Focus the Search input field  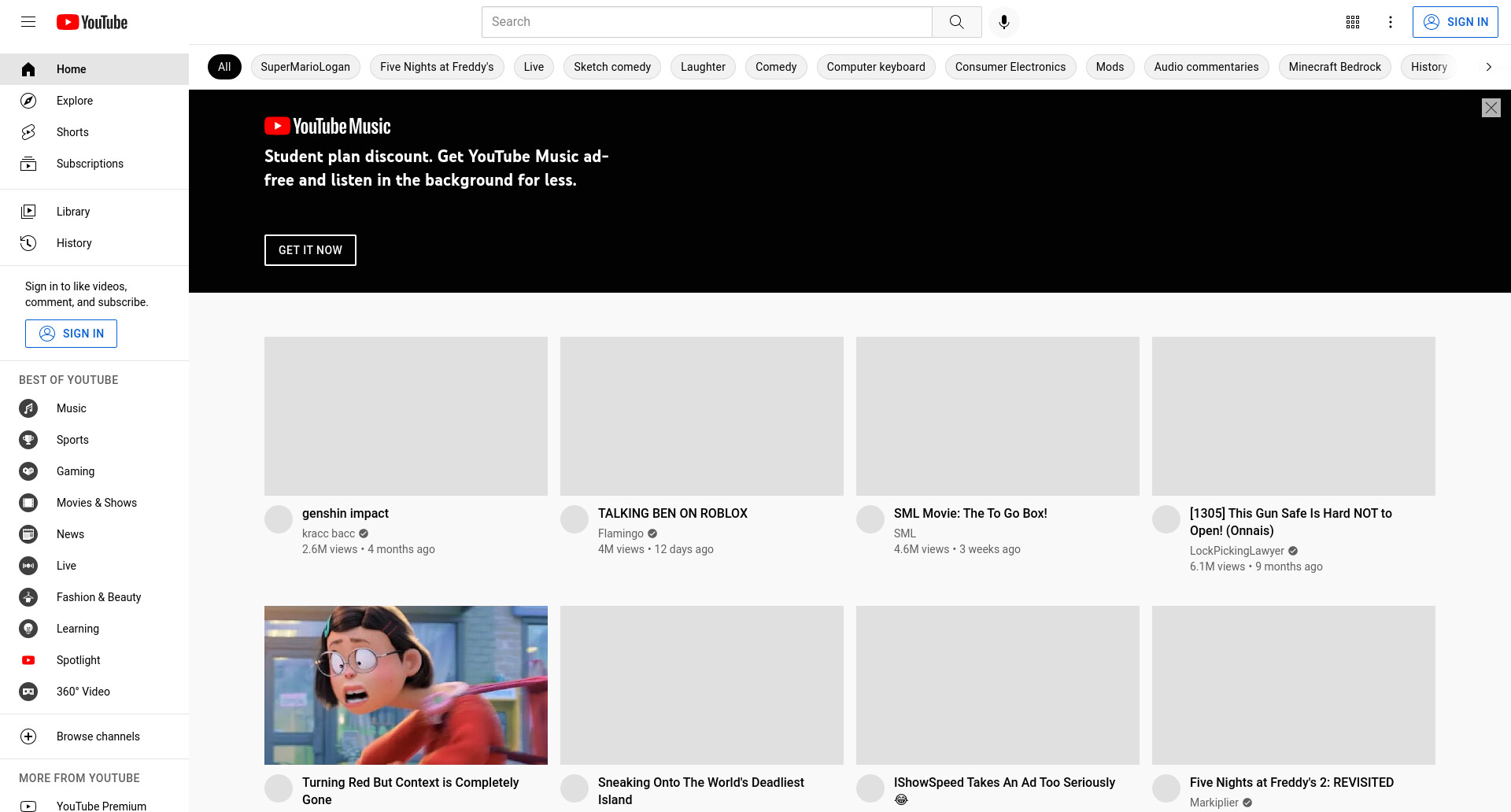pos(707,22)
